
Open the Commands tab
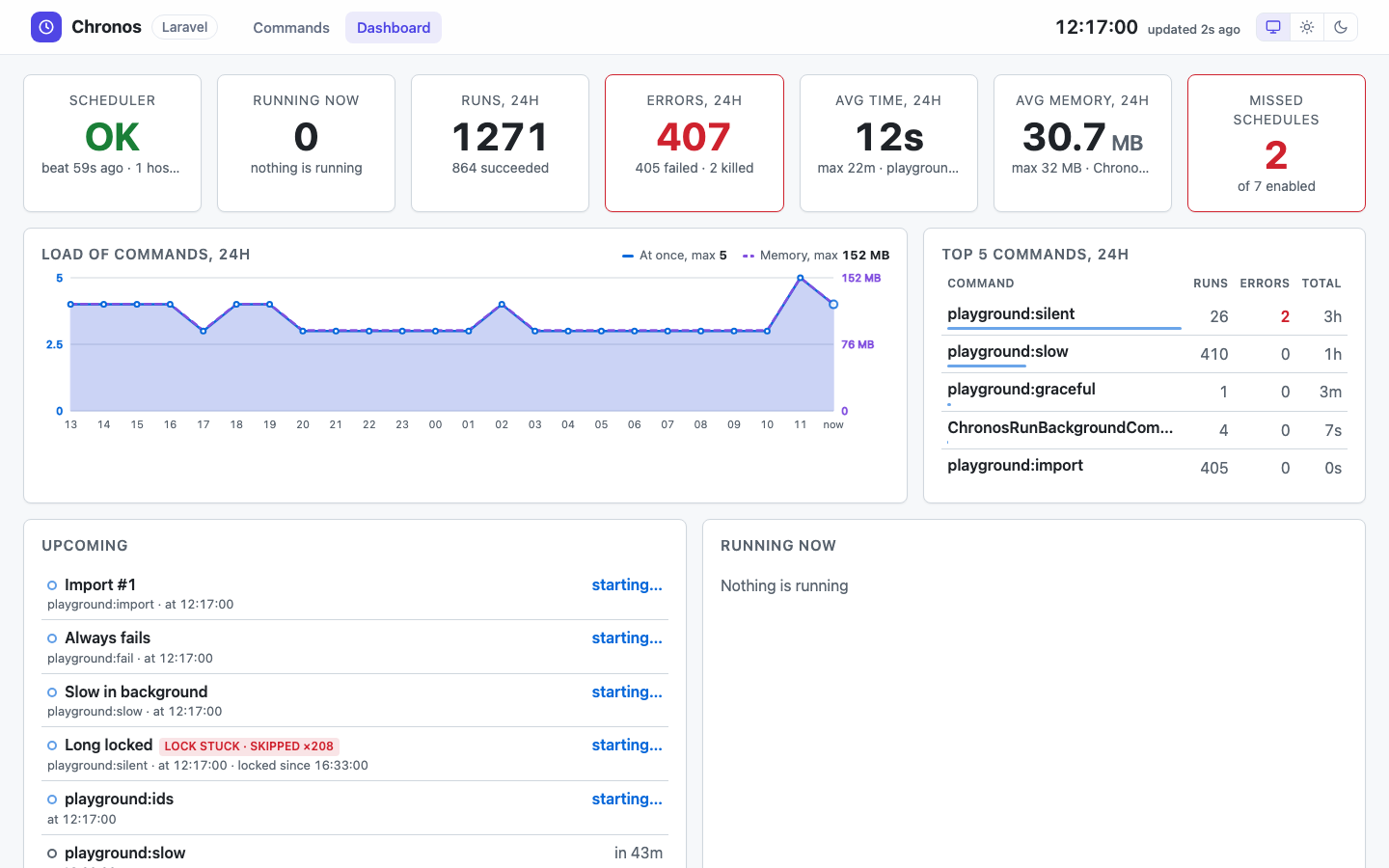291,28
